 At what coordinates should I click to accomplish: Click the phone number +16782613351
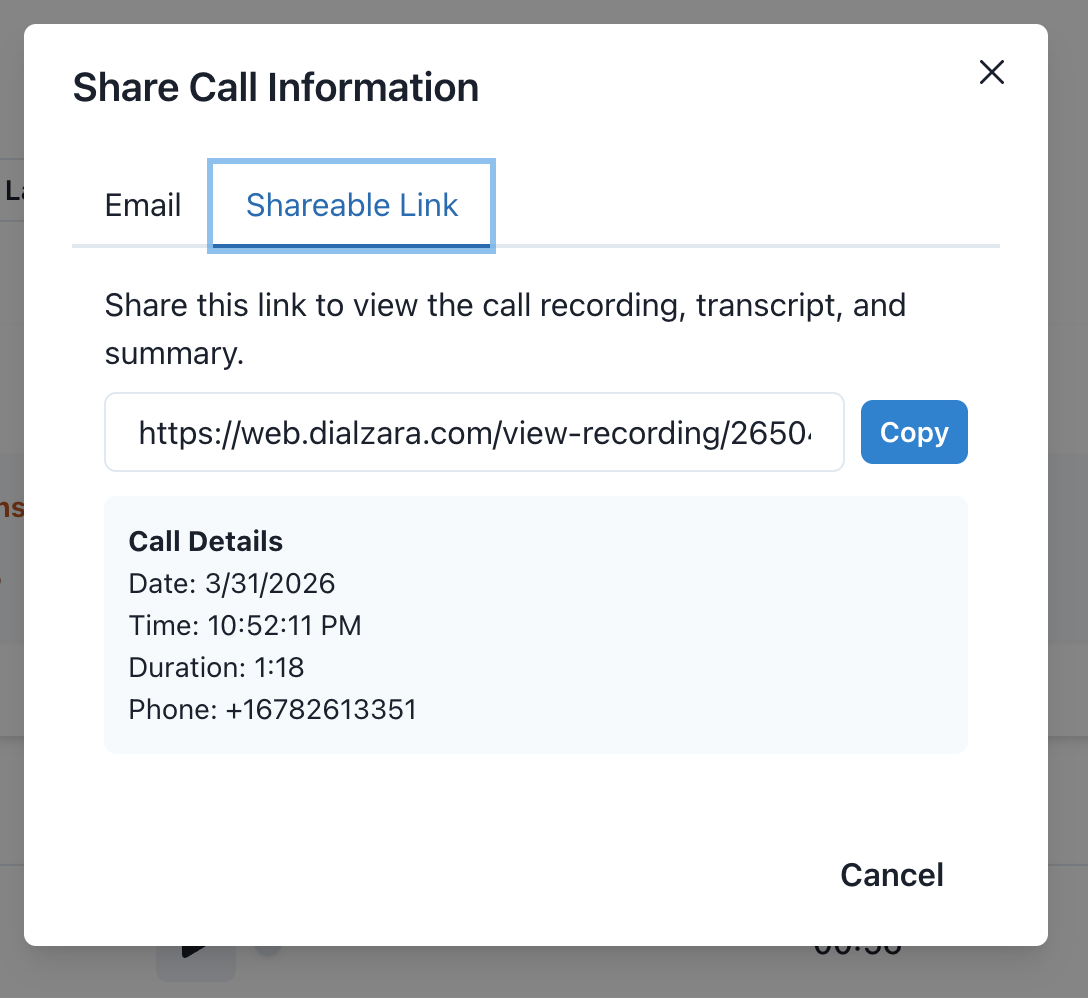[272, 709]
